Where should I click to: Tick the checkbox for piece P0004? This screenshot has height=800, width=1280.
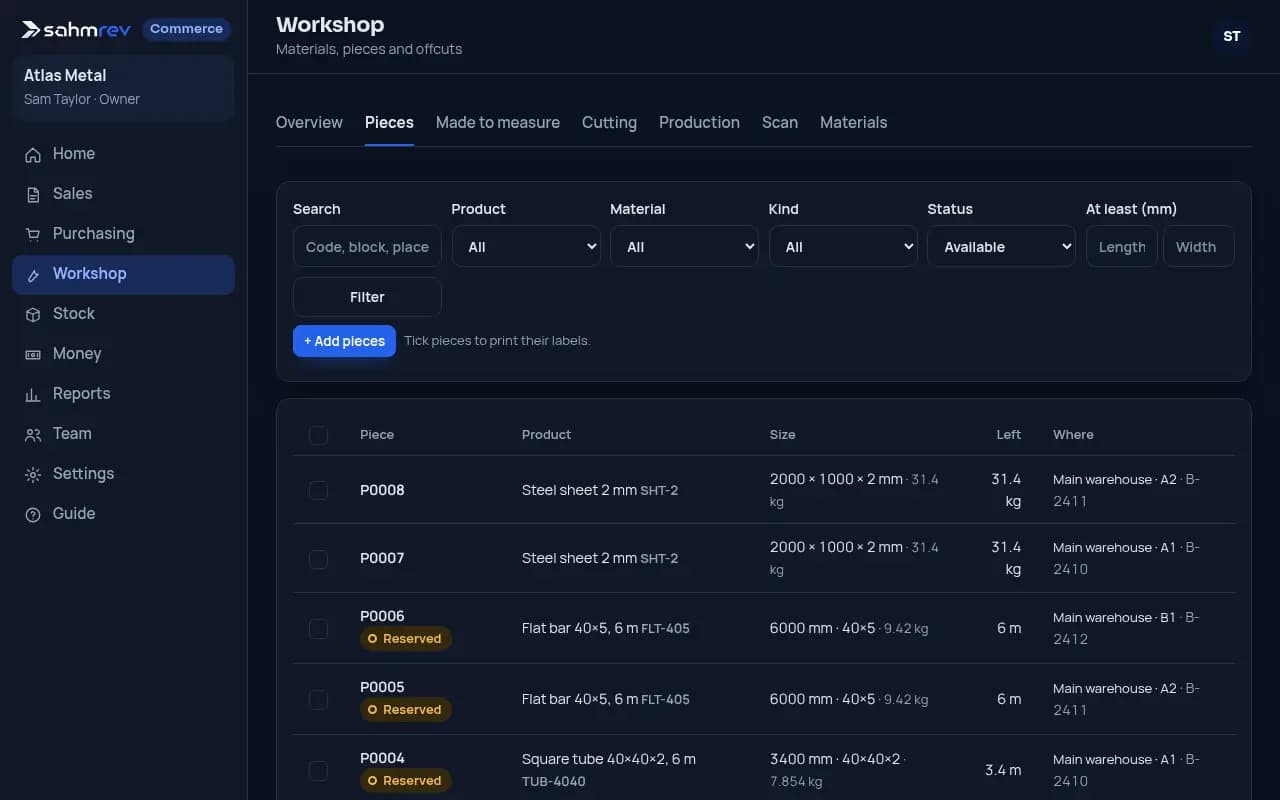coord(318,770)
